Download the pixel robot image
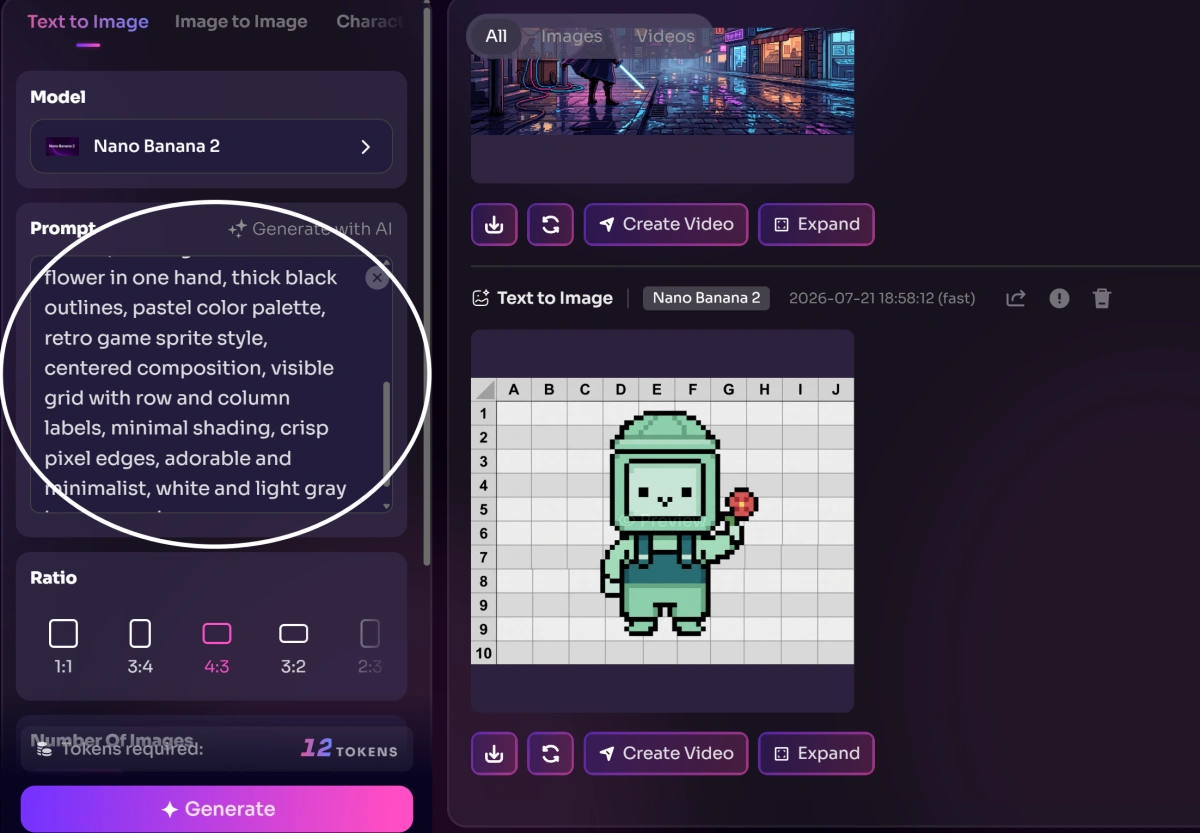The width and height of the screenshot is (1200, 833). [494, 754]
